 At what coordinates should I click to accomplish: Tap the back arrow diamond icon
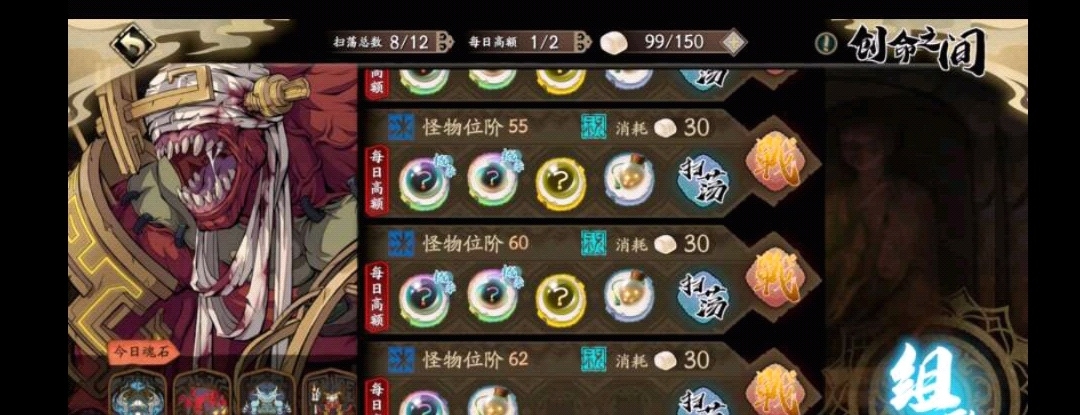134,43
